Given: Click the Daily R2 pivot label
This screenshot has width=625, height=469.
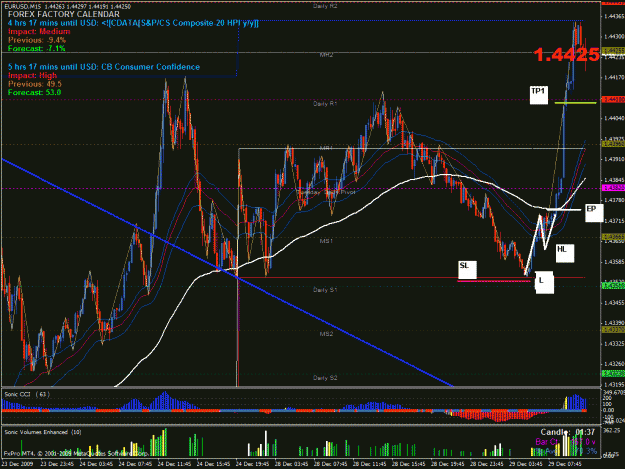Looking at the screenshot, I should (x=325, y=6).
